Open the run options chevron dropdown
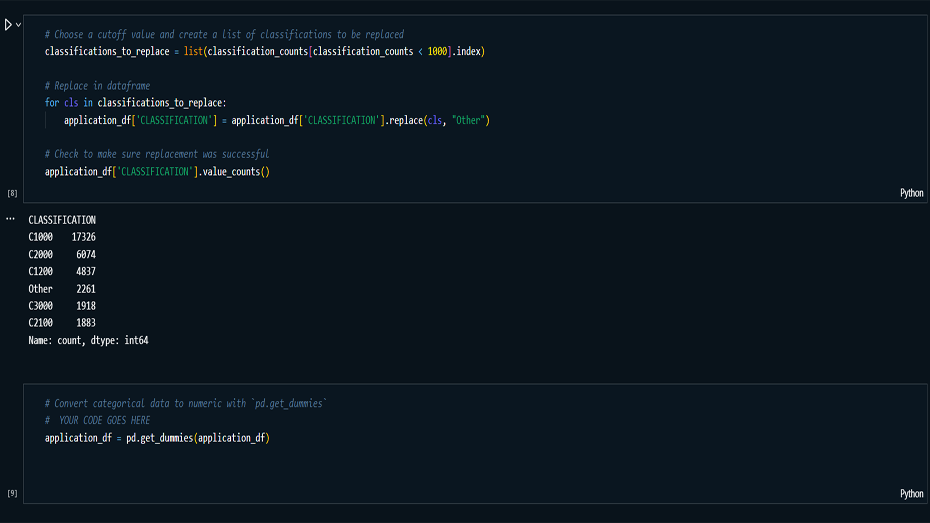Screen dimensions: 930x523 click(x=19, y=24)
